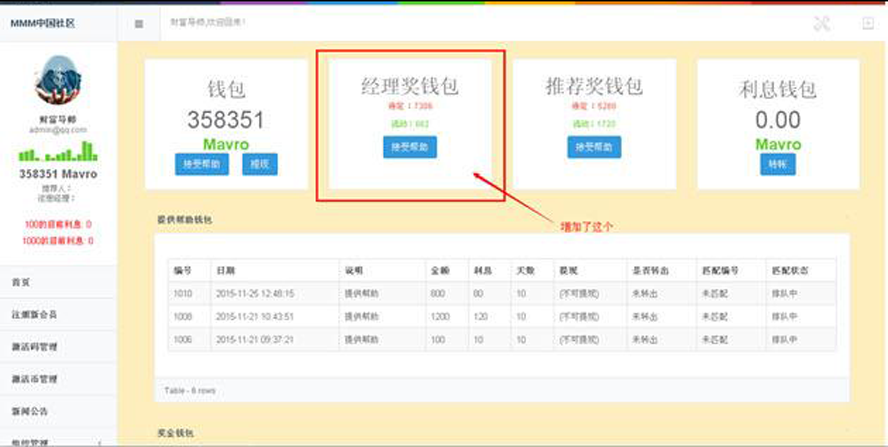Click the table row count footer text
Screen dimensions: 888x447
190,390
